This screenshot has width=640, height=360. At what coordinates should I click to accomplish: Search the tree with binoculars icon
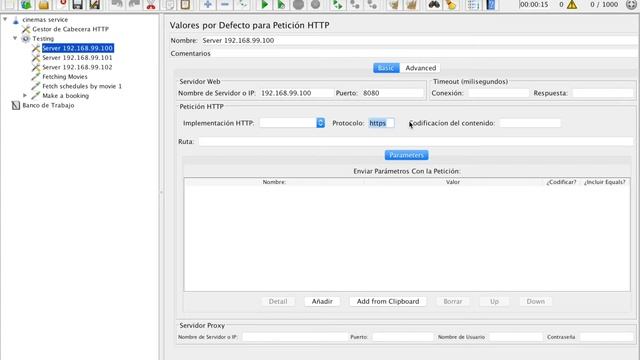434,4
